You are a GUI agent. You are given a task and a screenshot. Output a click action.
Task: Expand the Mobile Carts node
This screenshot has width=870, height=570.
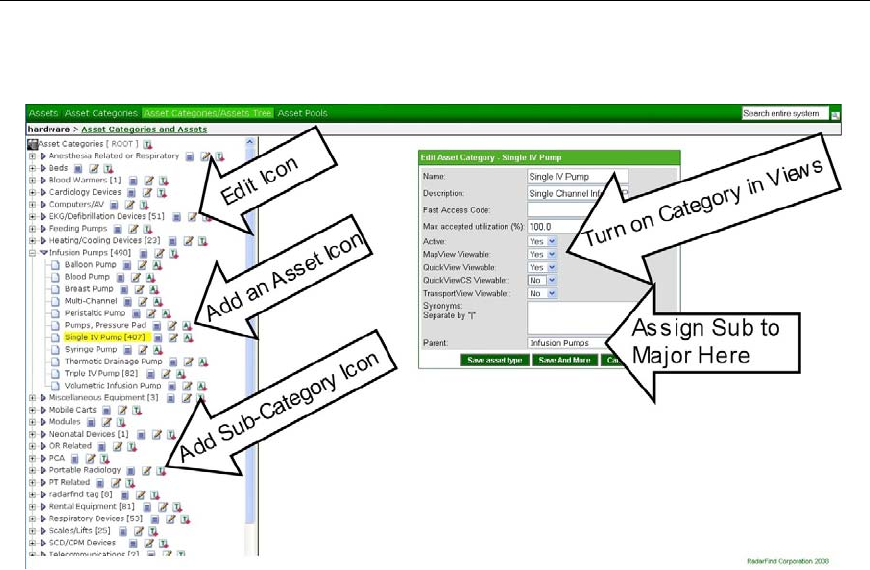32,410
